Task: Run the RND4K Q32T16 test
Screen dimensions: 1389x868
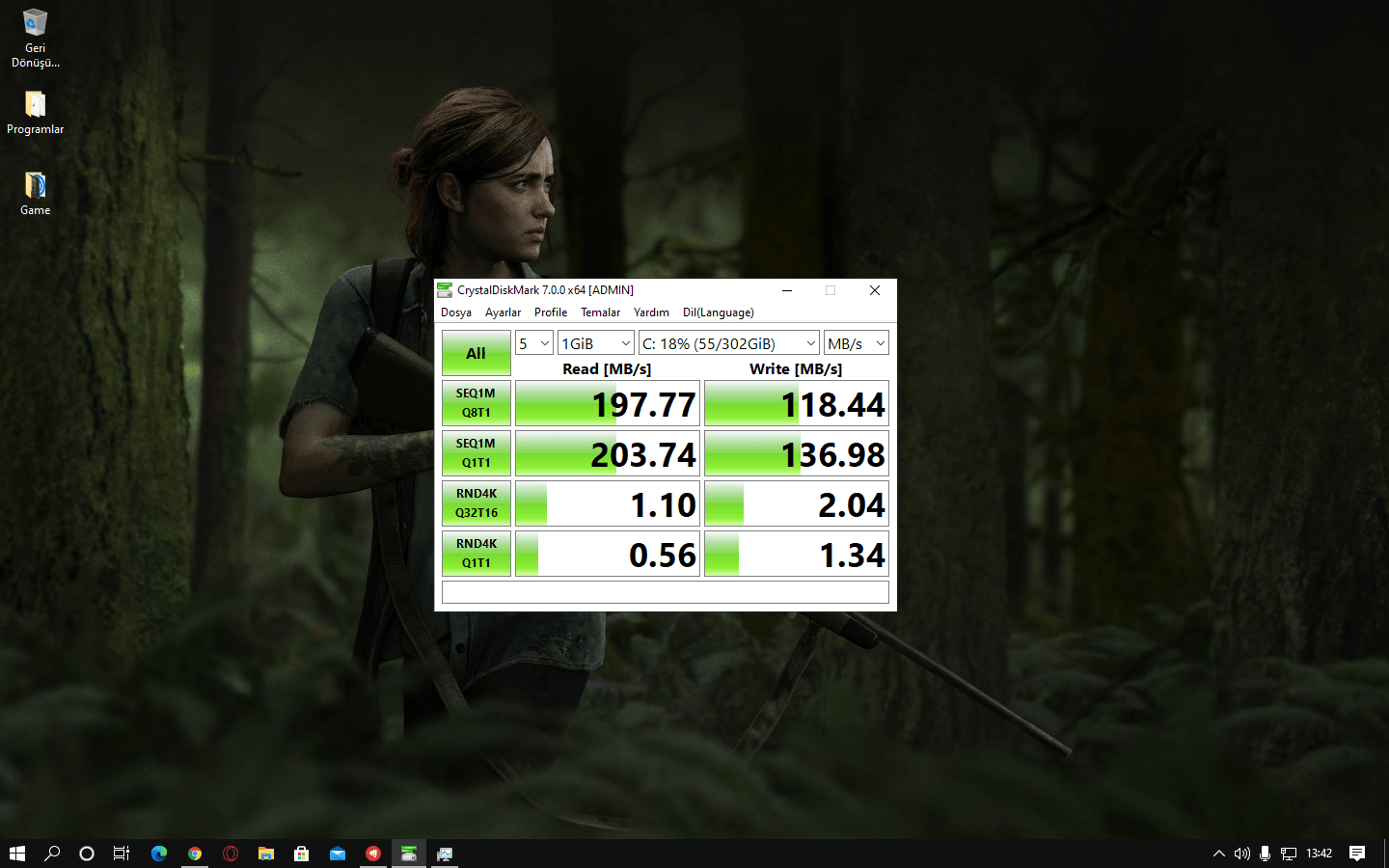Action: [477, 503]
